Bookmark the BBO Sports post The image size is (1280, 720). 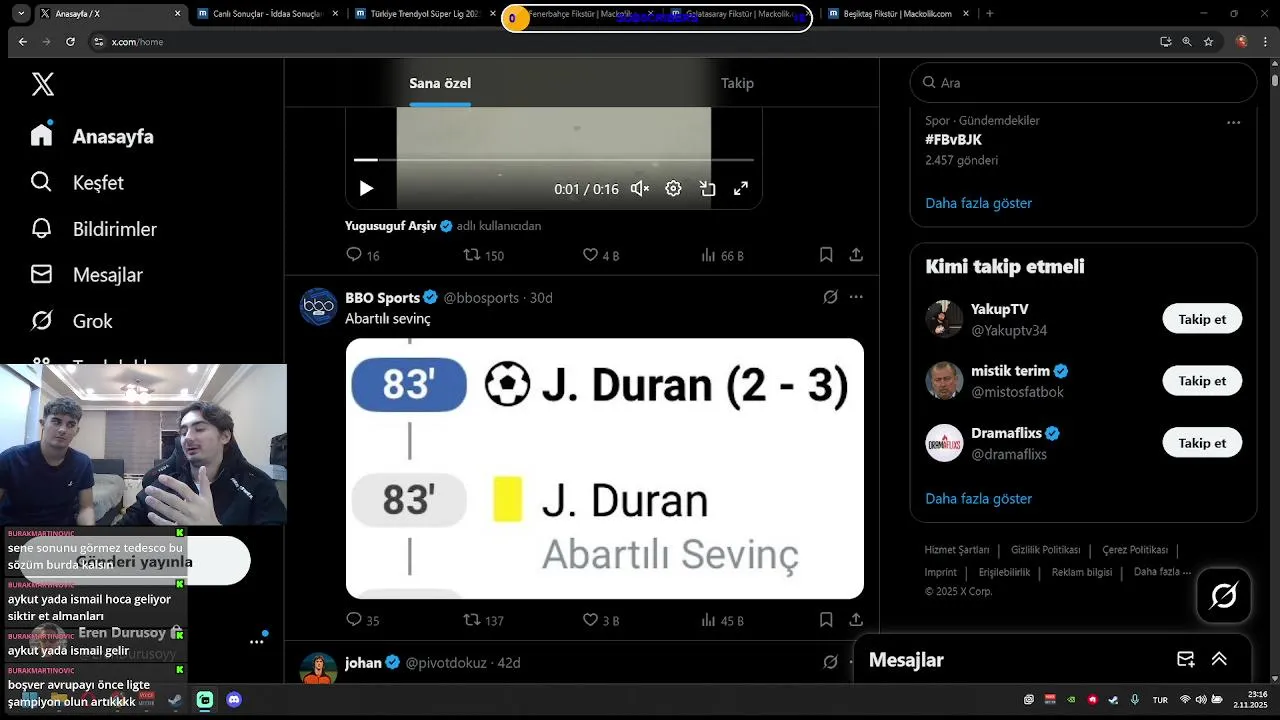(826, 620)
